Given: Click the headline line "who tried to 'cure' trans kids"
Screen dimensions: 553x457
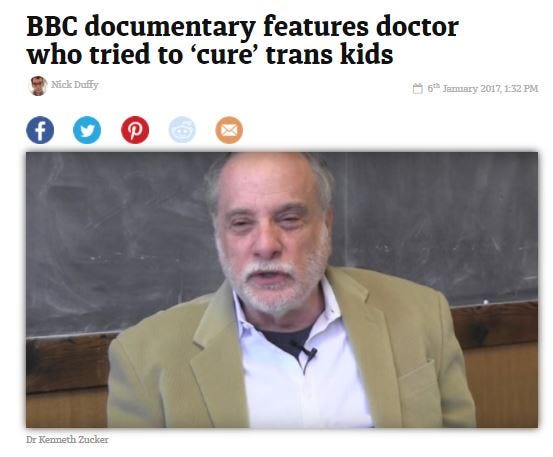Looking at the screenshot, I should (x=210, y=55).
